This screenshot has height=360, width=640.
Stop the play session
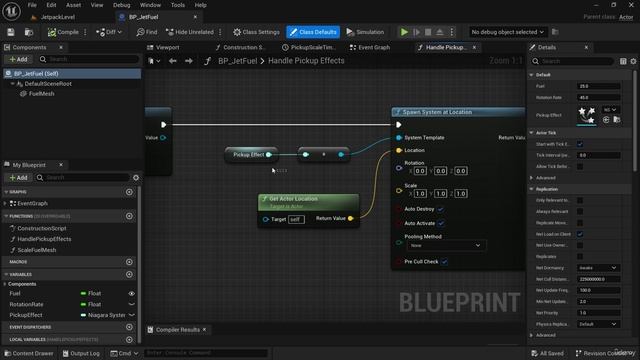[x=428, y=32]
